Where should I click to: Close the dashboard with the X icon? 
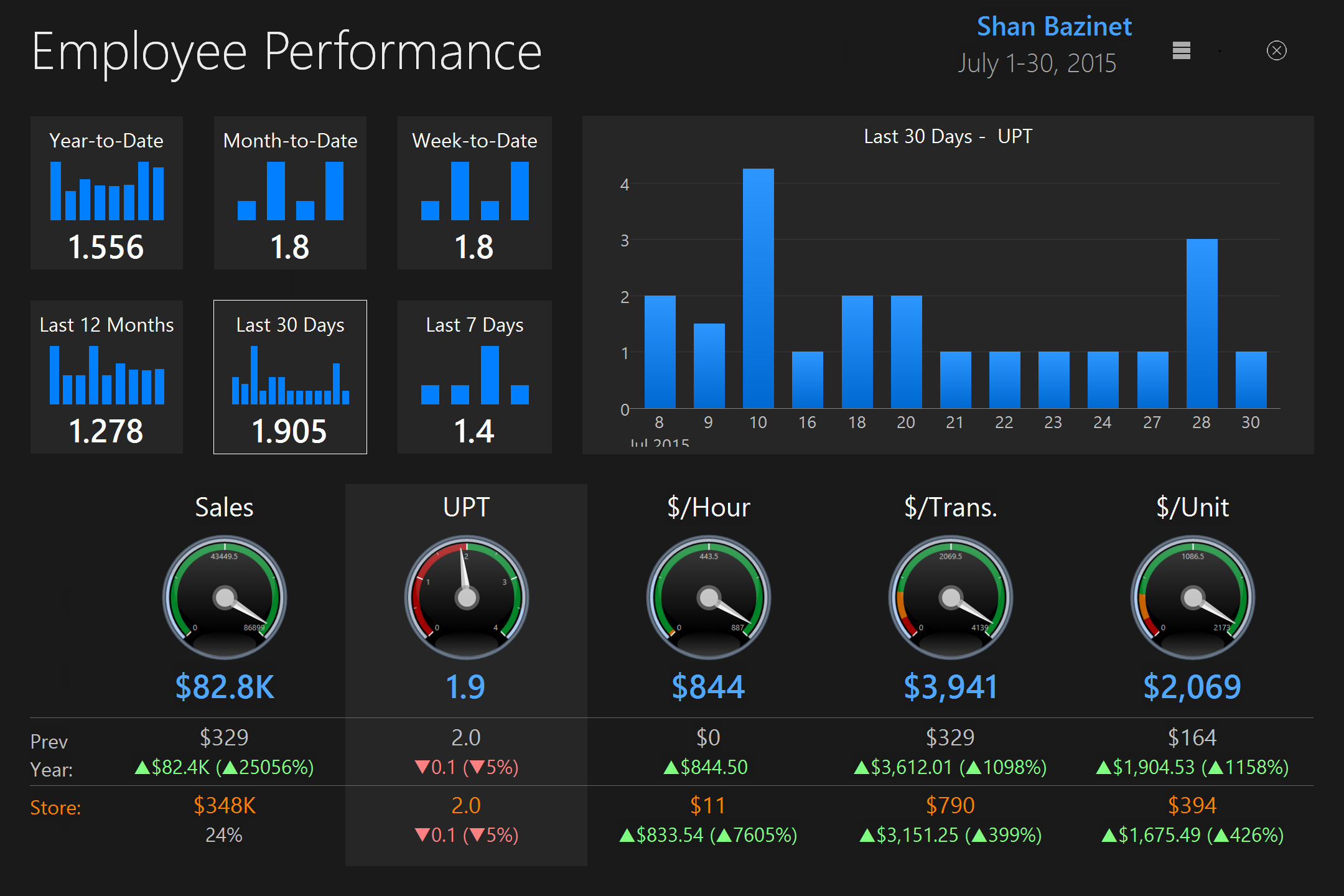1276,50
